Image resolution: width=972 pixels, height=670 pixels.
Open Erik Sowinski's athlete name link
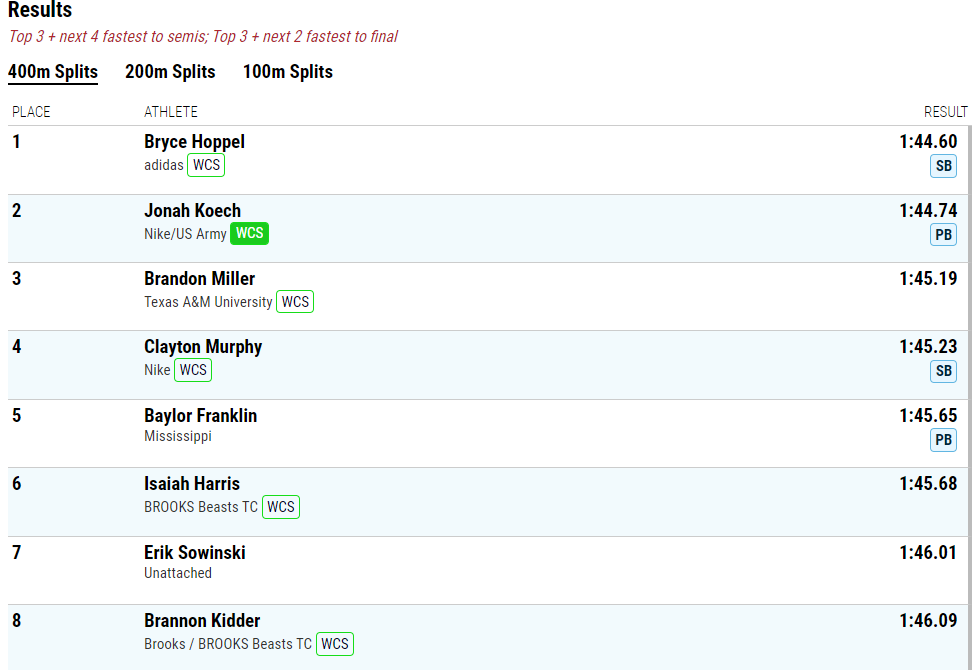tap(195, 553)
